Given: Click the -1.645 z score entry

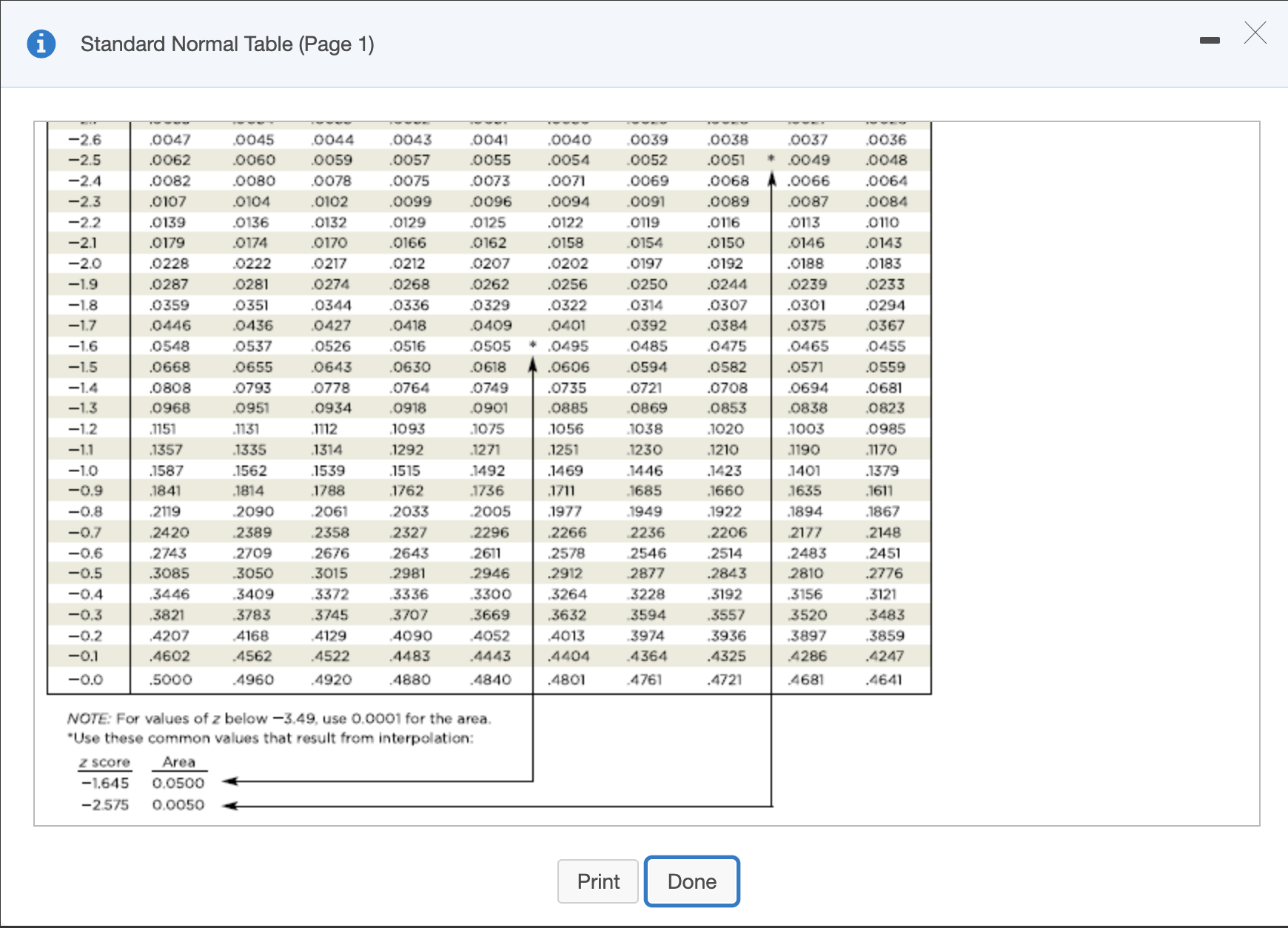Looking at the screenshot, I should [x=105, y=783].
